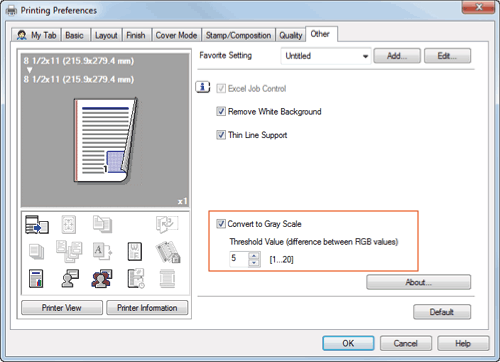Image resolution: width=500 pixels, height=362 pixels.
Task: Click the single user authentication icon
Action: click(x=70, y=278)
